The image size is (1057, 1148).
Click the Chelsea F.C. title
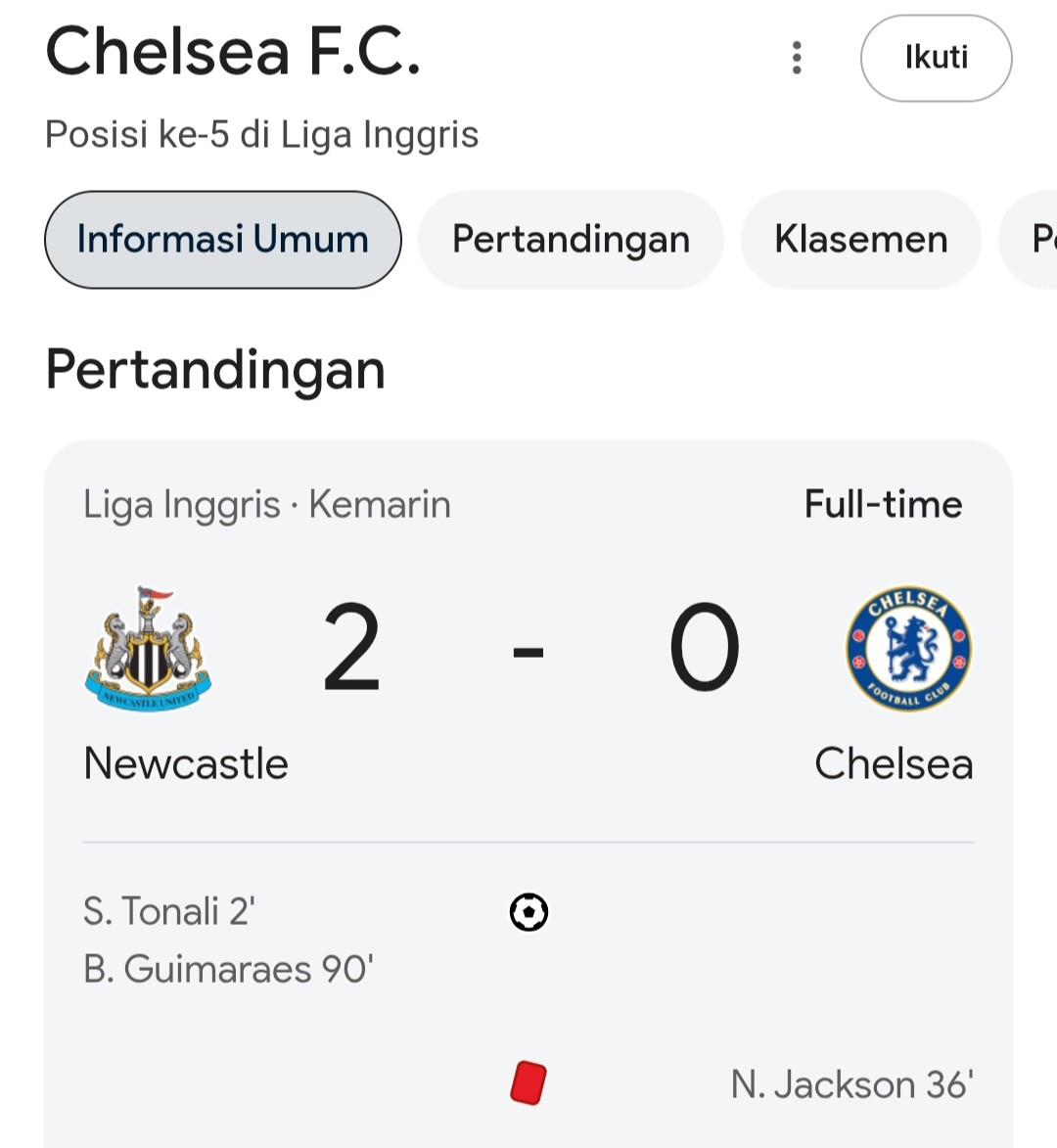coord(234,51)
